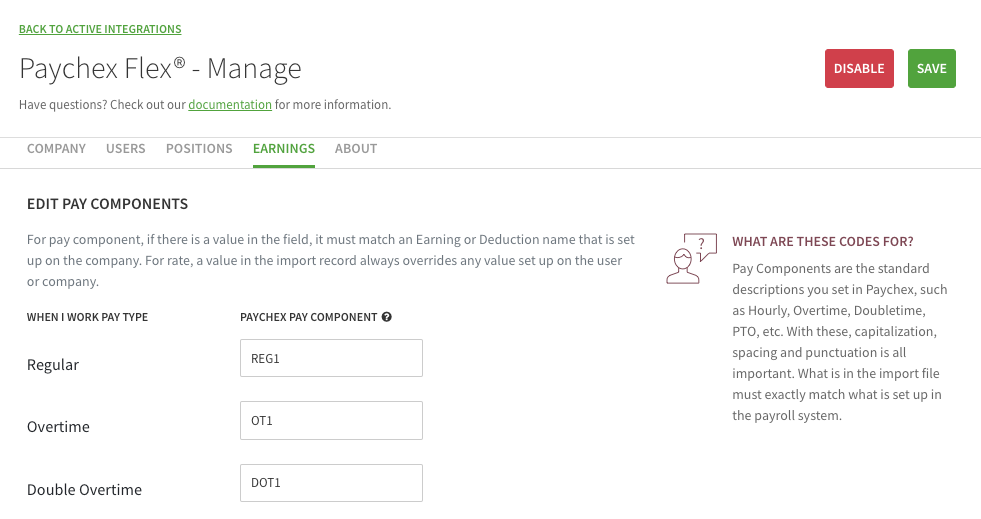
Task: Go back to active integrations
Action: click(100, 29)
